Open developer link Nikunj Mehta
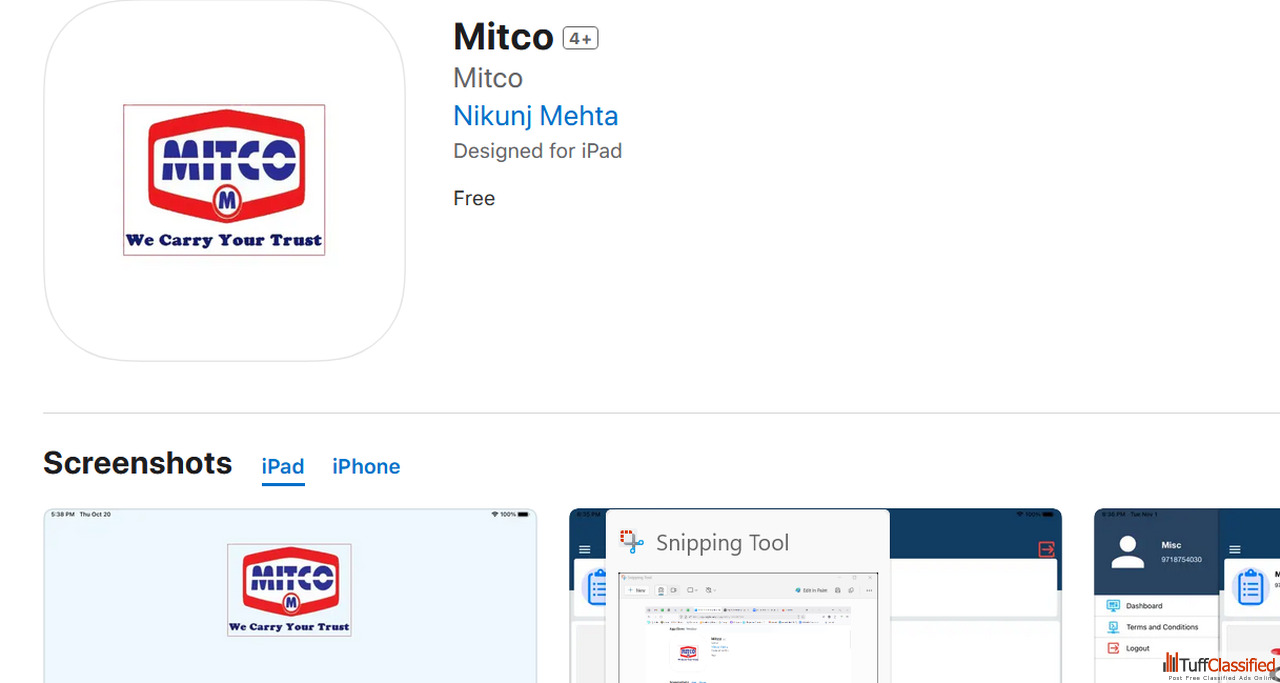Image resolution: width=1280 pixels, height=683 pixels. click(536, 116)
